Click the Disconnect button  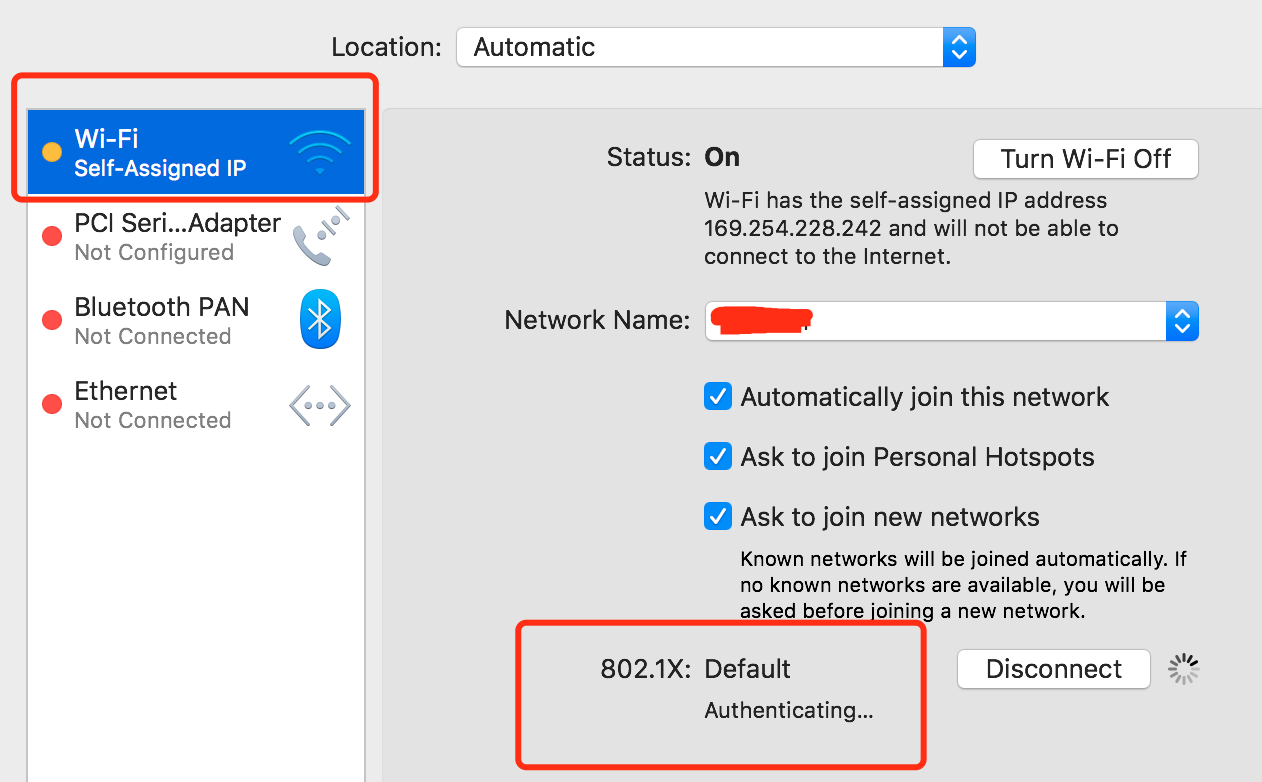(1053, 669)
